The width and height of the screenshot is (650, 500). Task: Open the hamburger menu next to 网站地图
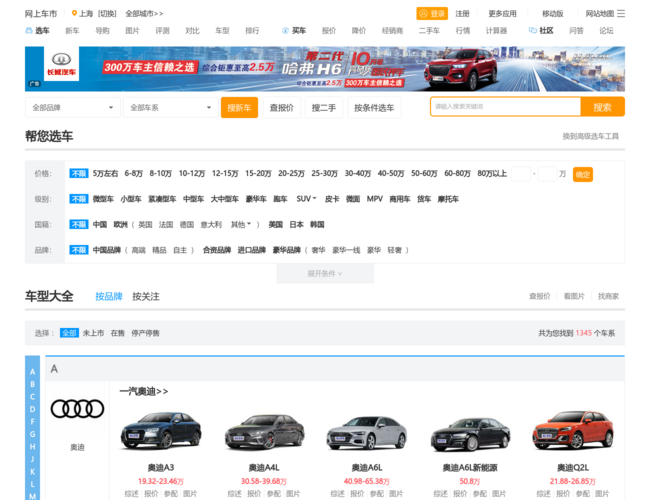point(621,14)
